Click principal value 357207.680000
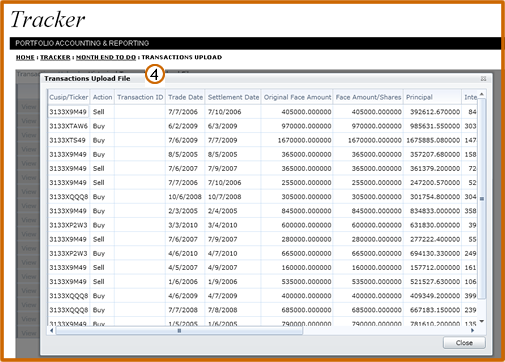Image resolution: width=505 pixels, height=362 pixels. (435, 154)
